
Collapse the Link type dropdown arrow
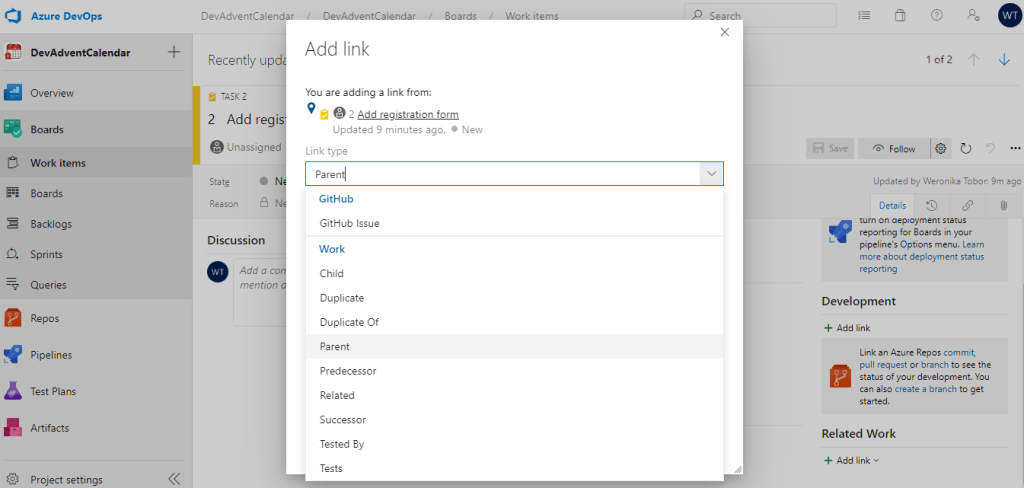pos(711,174)
